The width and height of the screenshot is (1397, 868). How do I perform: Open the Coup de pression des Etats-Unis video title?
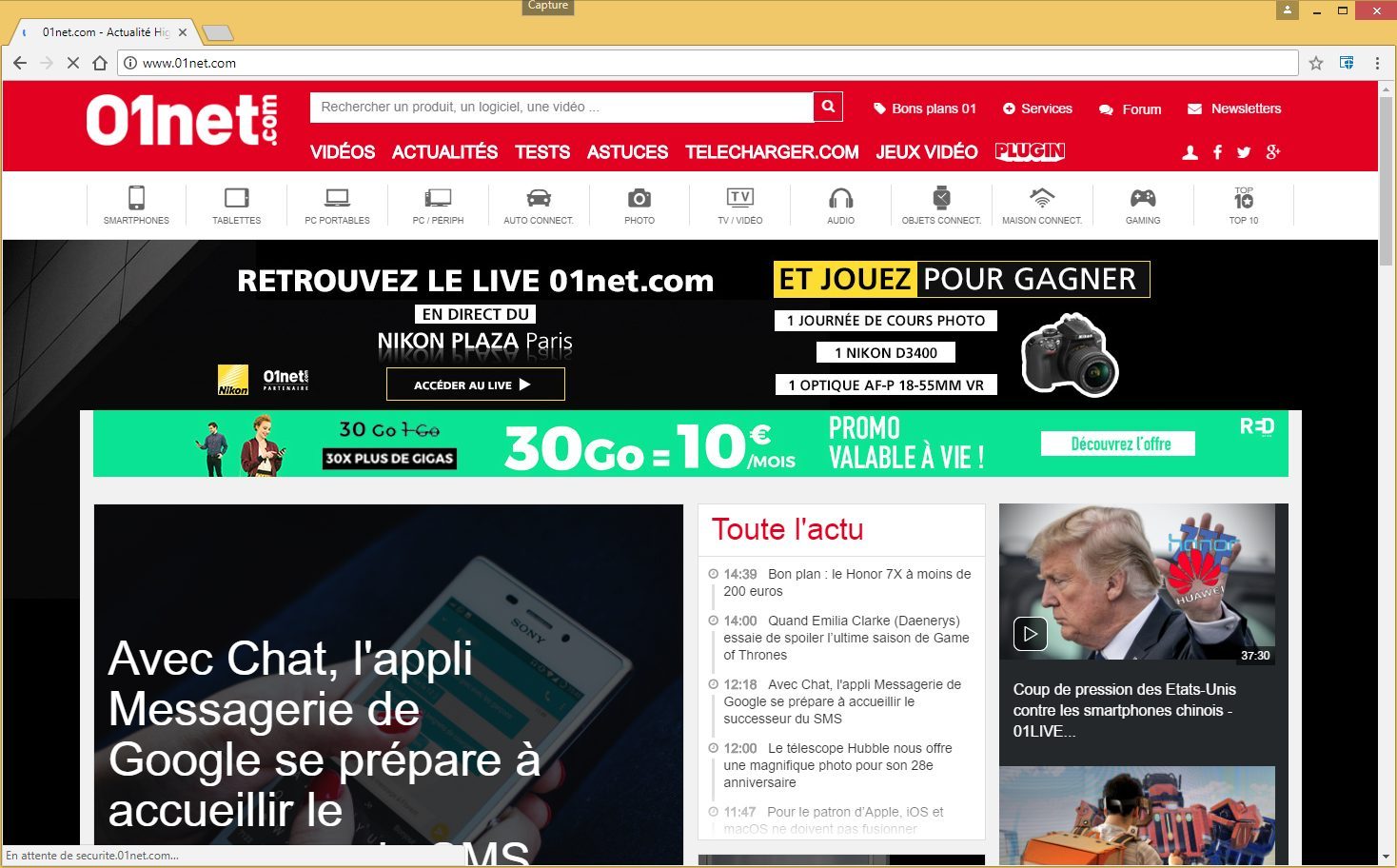(1124, 710)
